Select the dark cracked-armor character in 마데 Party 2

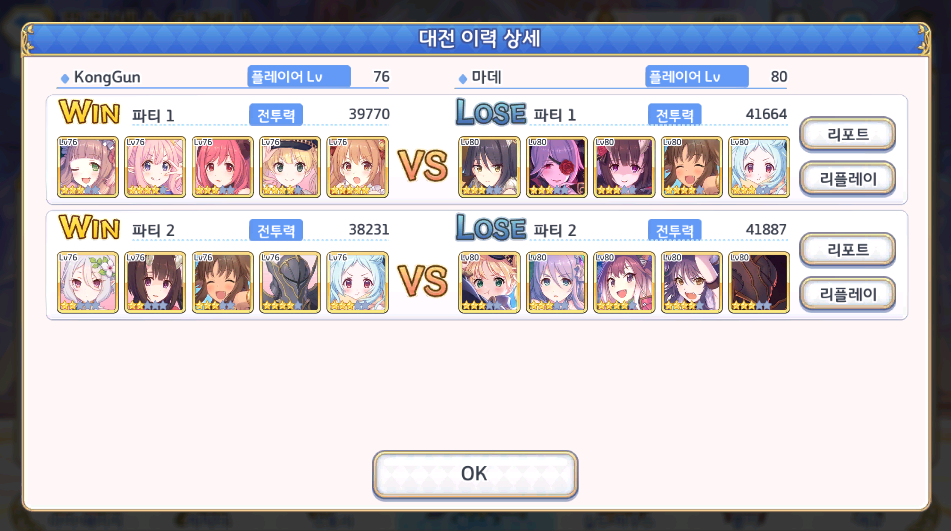tap(759, 282)
